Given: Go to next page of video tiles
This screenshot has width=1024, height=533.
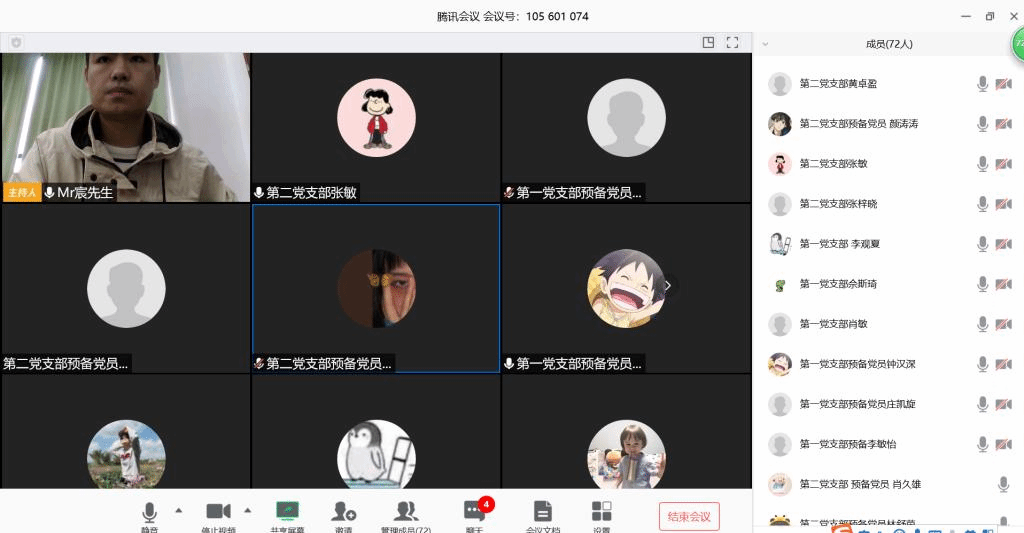Looking at the screenshot, I should (x=668, y=286).
